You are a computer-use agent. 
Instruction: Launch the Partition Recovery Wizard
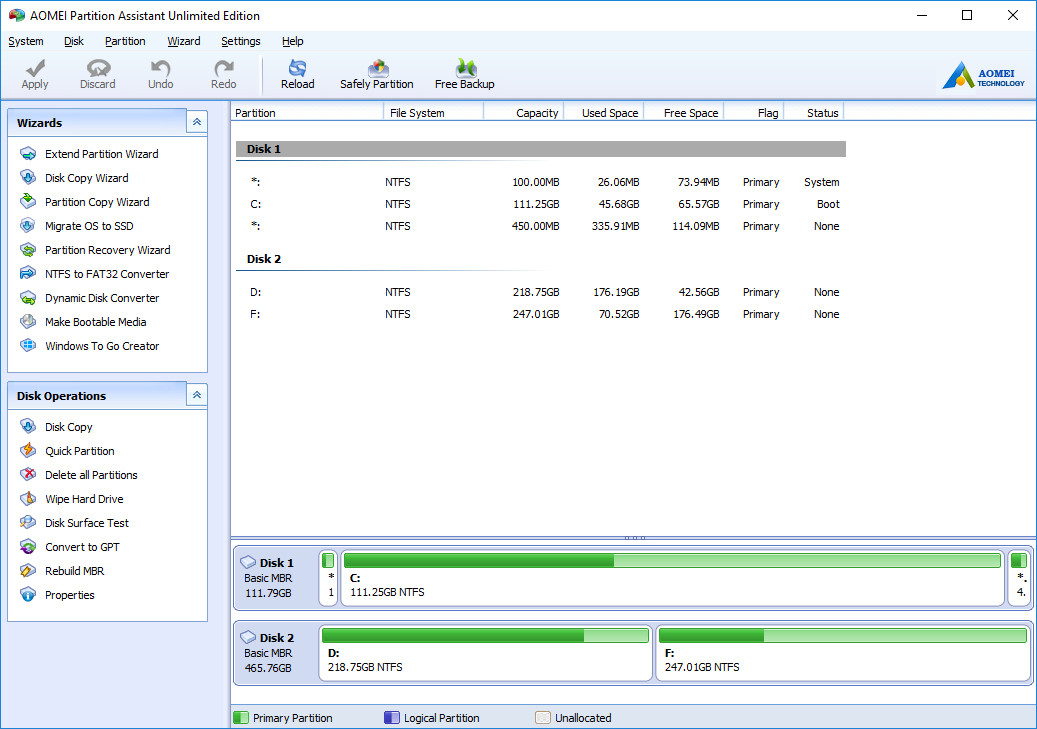(108, 250)
